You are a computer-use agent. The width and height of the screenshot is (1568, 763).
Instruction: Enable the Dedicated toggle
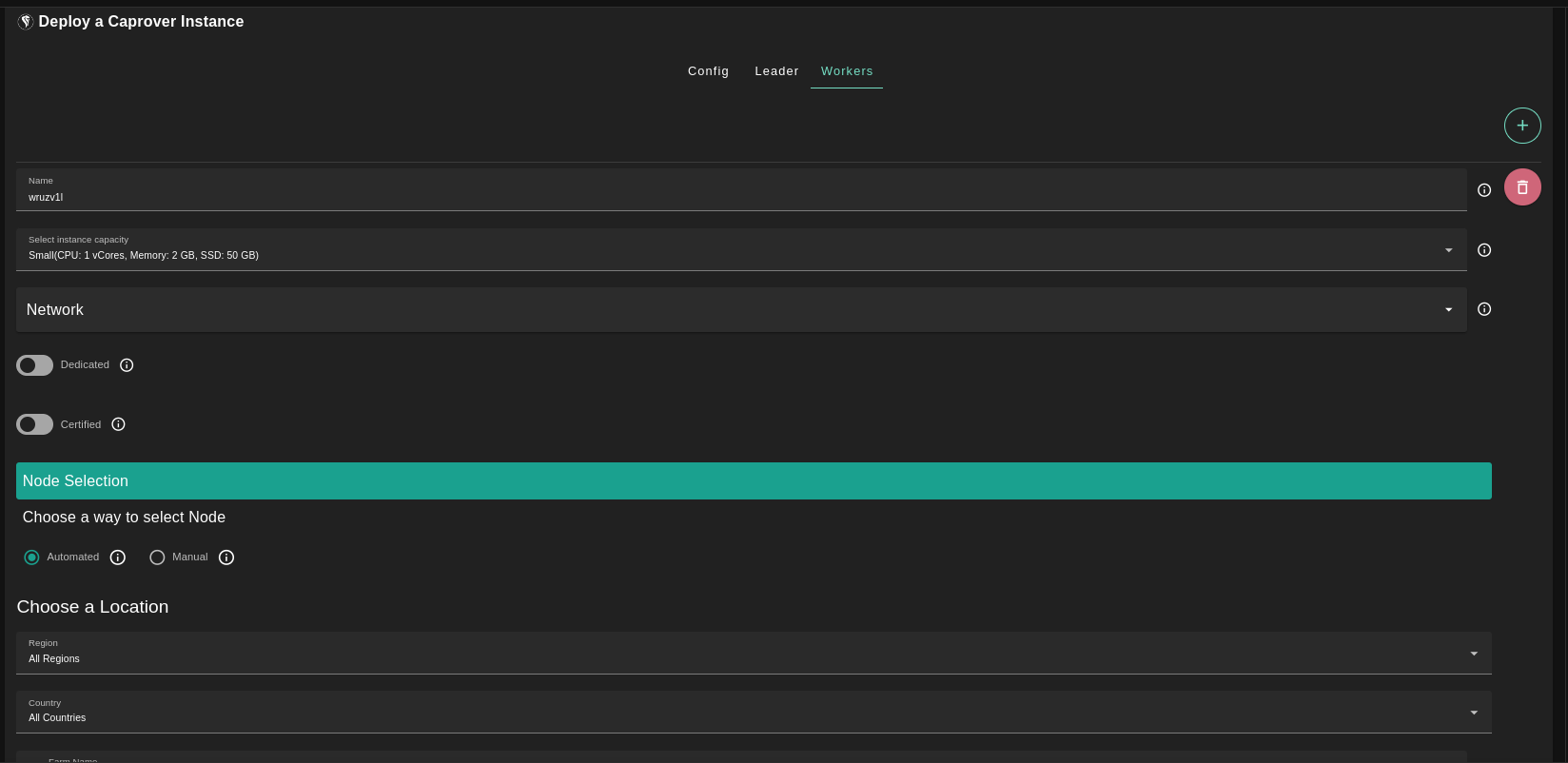34,365
